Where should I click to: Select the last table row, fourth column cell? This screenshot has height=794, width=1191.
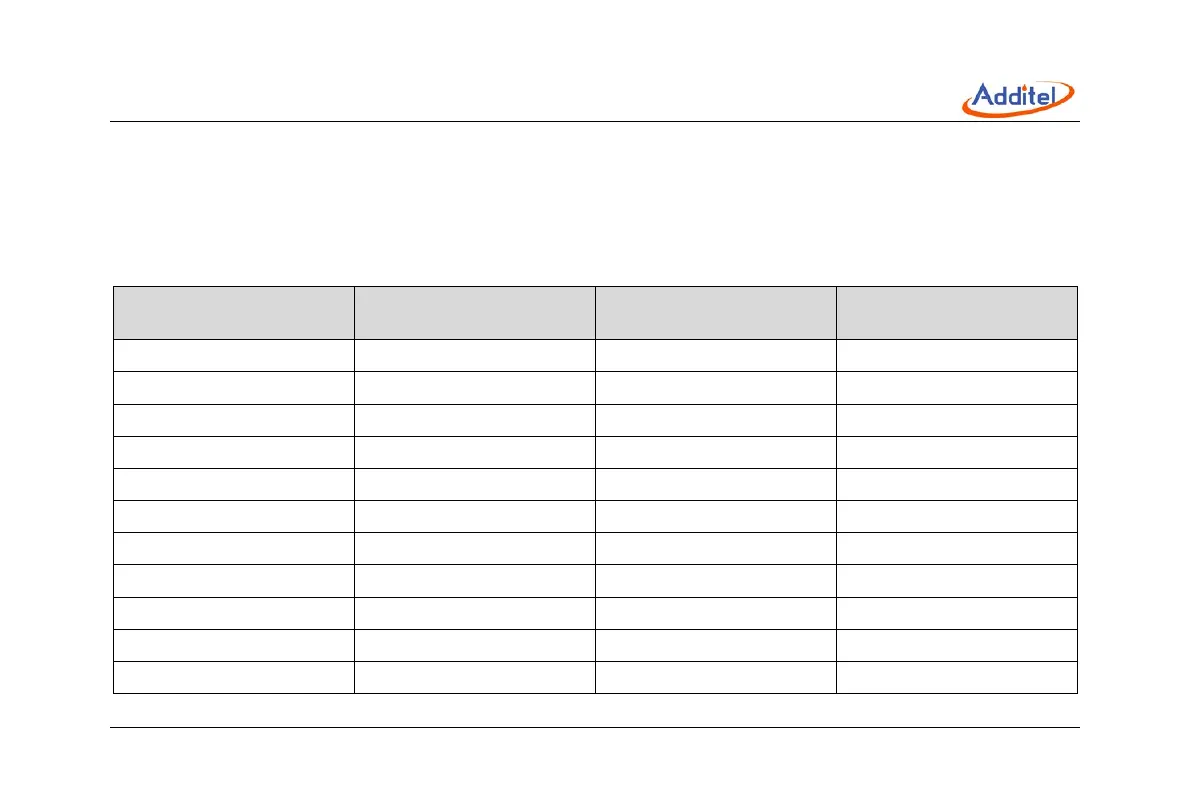pyautogui.click(x=957, y=677)
